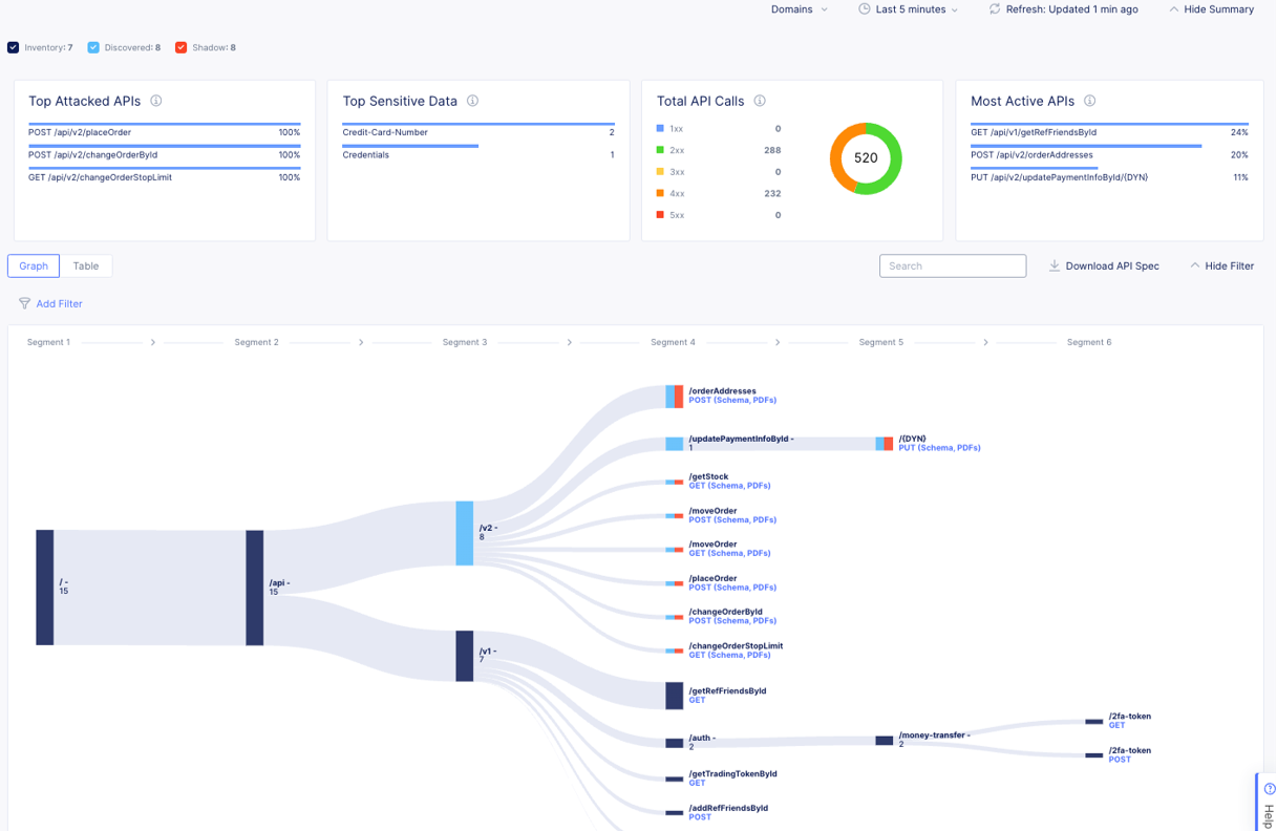Collapse summary with Hide Summary
Screen dimensions: 1277x831
[x=1211, y=9]
